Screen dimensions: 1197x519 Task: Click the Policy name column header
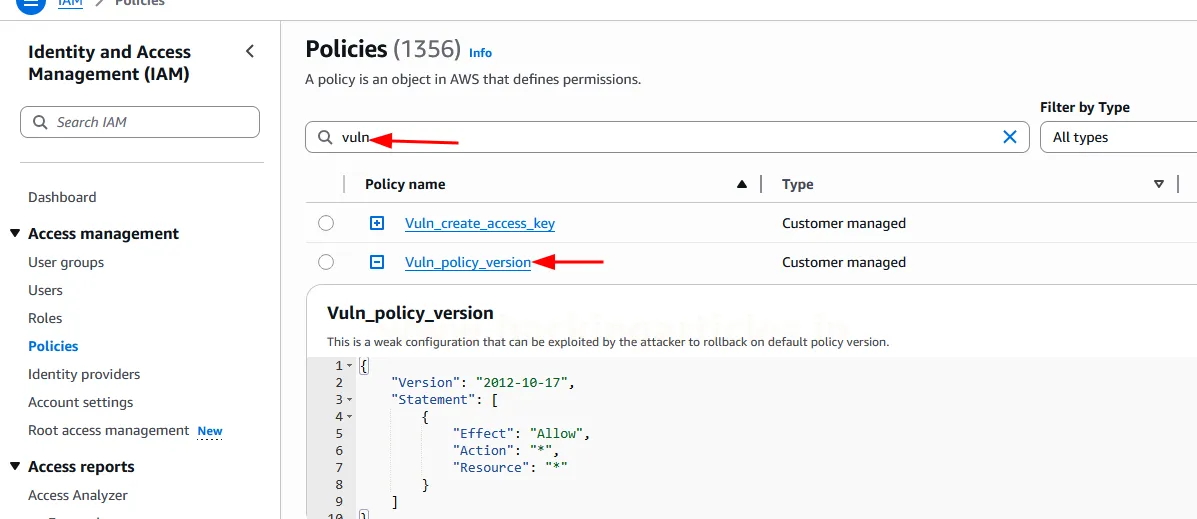pos(405,184)
